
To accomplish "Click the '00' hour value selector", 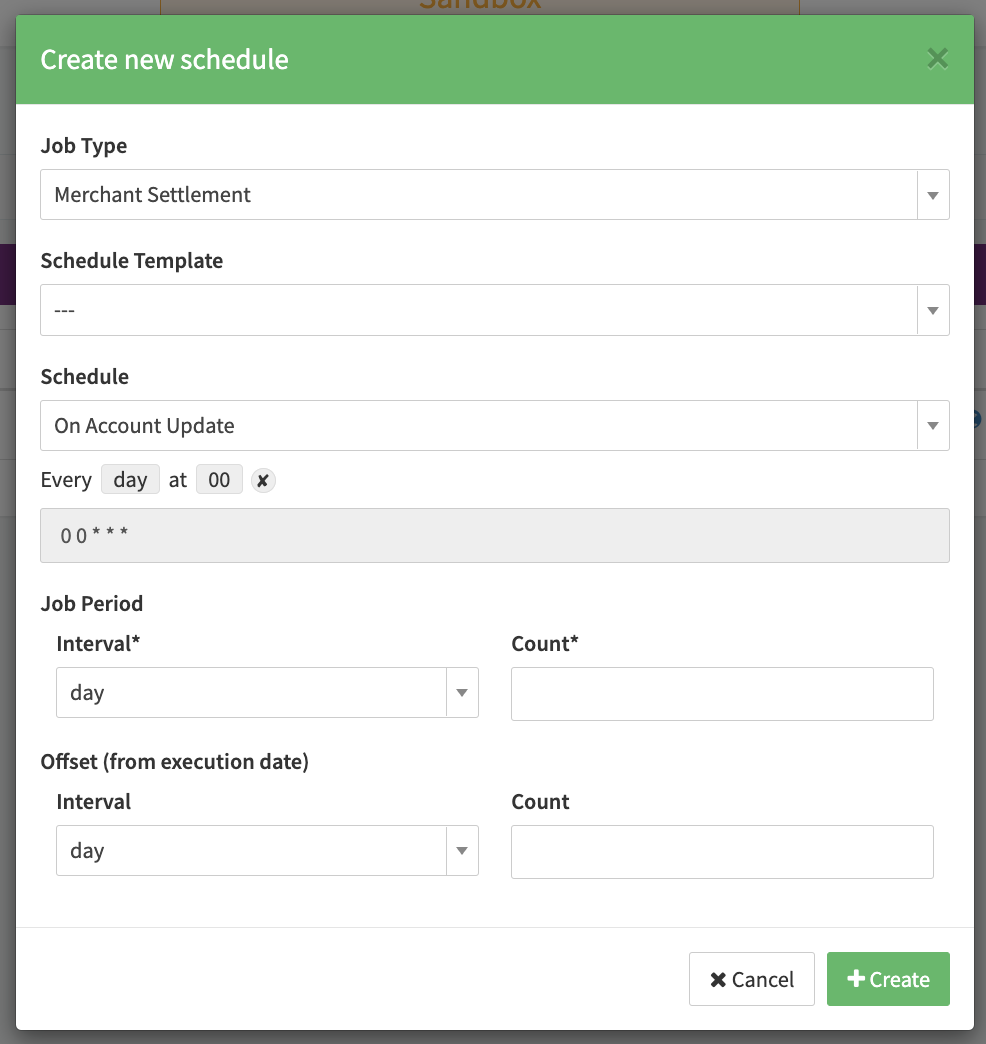I will tap(219, 480).
